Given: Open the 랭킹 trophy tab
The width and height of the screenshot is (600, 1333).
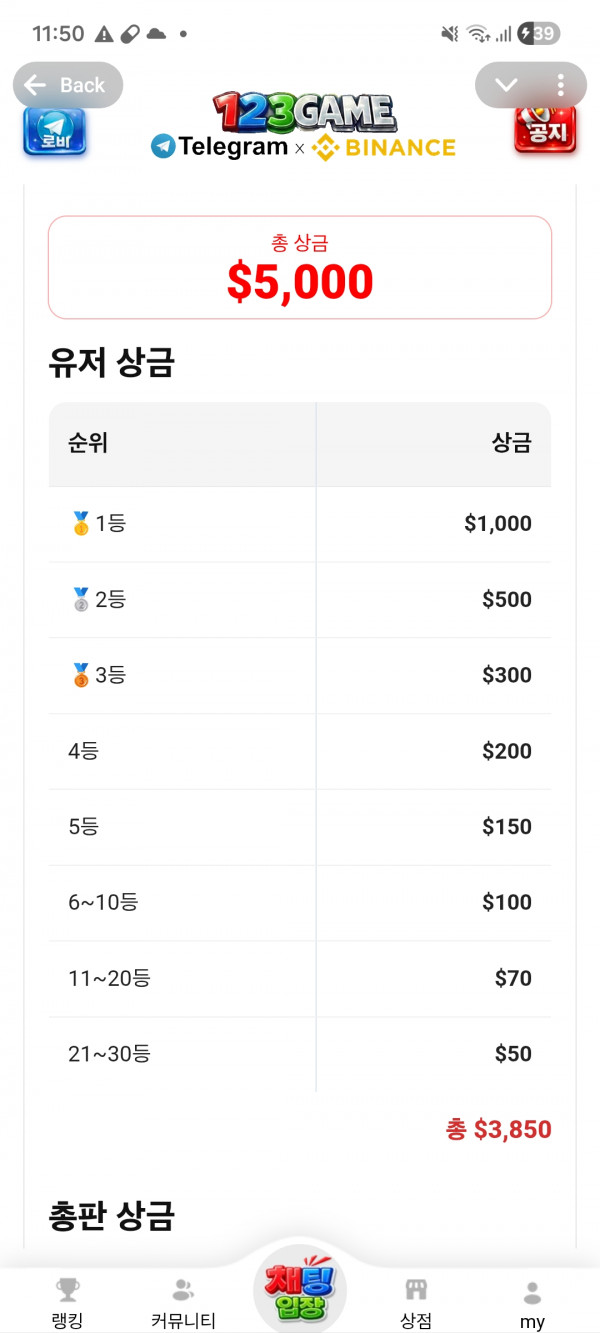Looking at the screenshot, I should tap(67, 1303).
